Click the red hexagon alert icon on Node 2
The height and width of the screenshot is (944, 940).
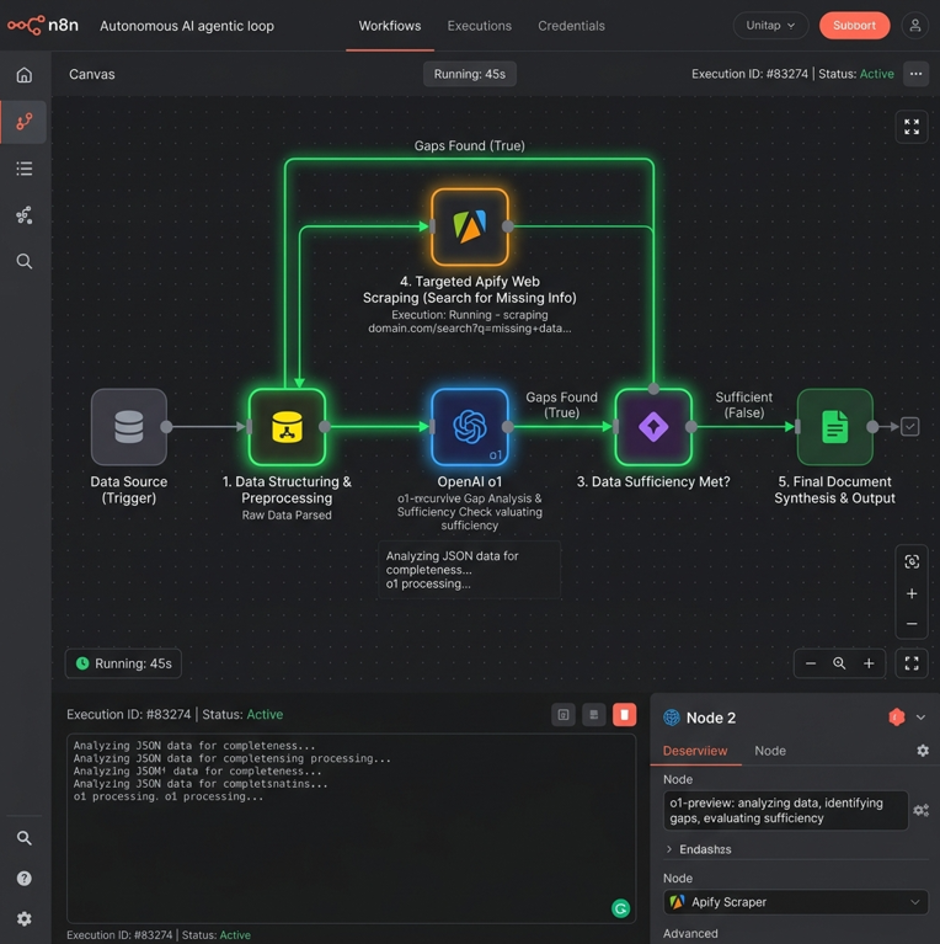pos(897,717)
